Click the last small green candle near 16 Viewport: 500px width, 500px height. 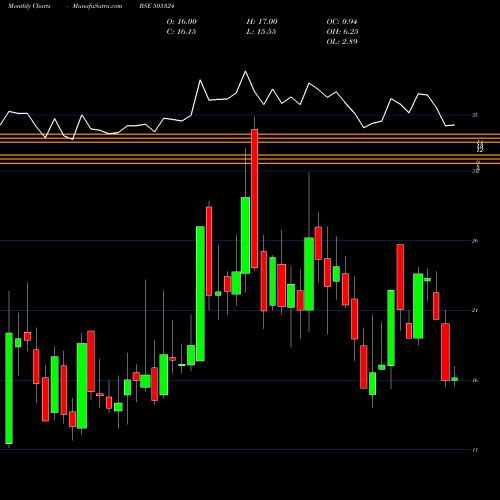(x=455, y=379)
